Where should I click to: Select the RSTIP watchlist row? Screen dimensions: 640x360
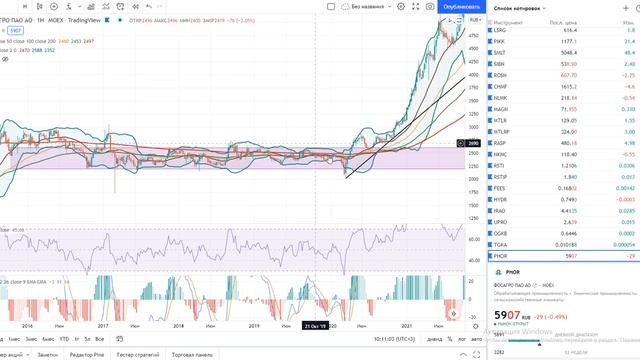point(563,177)
